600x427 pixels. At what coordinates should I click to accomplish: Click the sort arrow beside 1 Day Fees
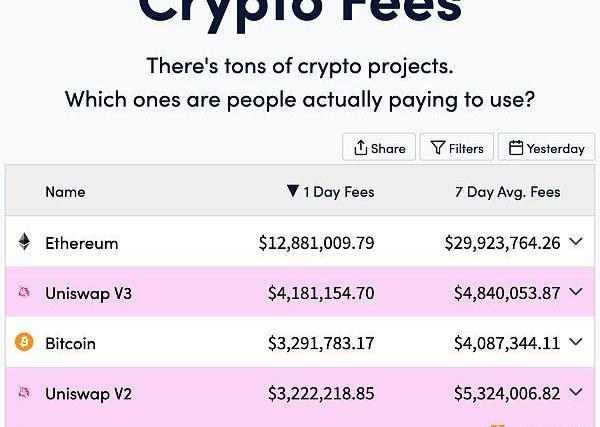[293, 191]
